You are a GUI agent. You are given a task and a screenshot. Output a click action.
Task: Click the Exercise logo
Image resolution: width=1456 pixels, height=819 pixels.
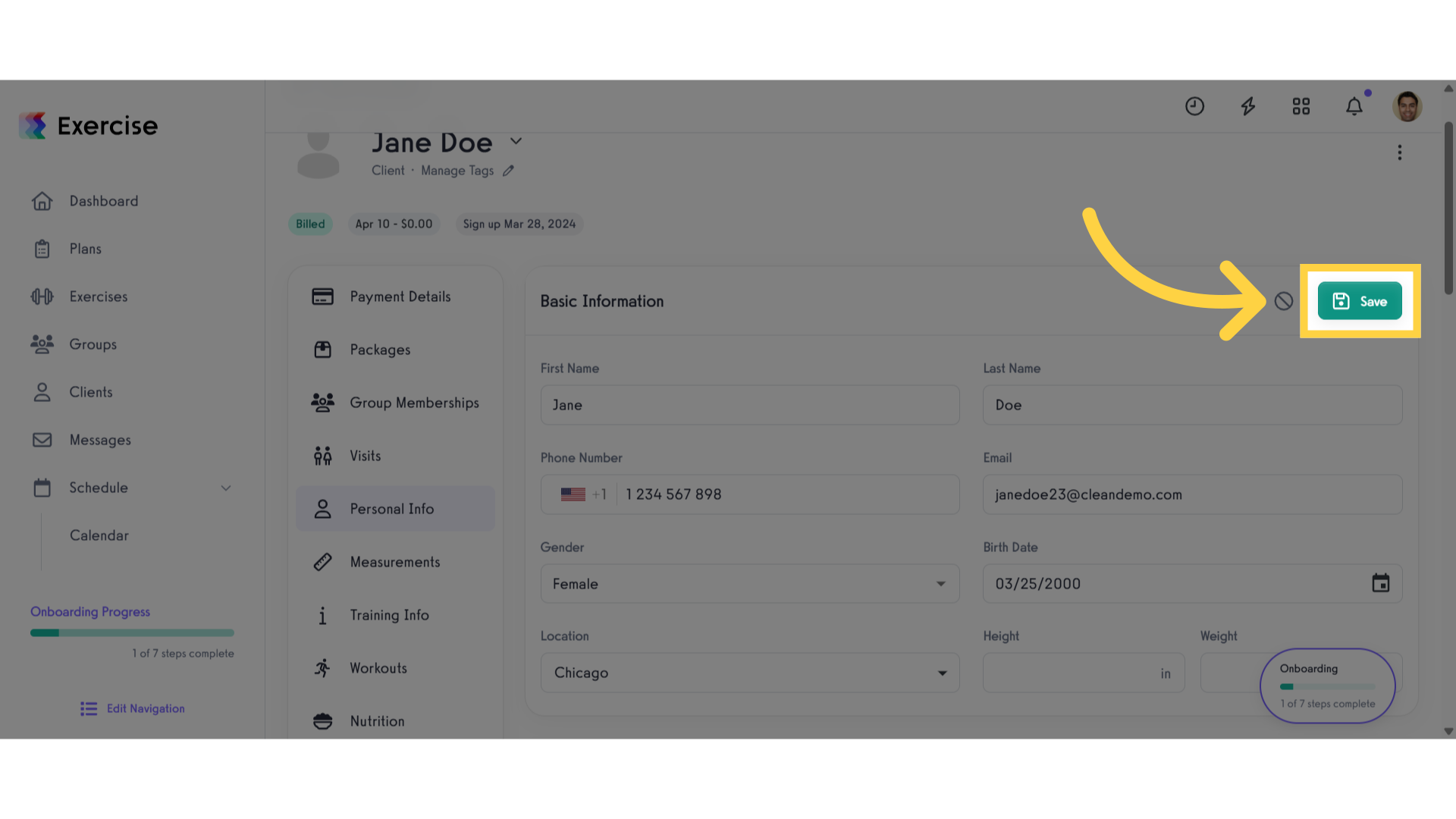(x=88, y=126)
